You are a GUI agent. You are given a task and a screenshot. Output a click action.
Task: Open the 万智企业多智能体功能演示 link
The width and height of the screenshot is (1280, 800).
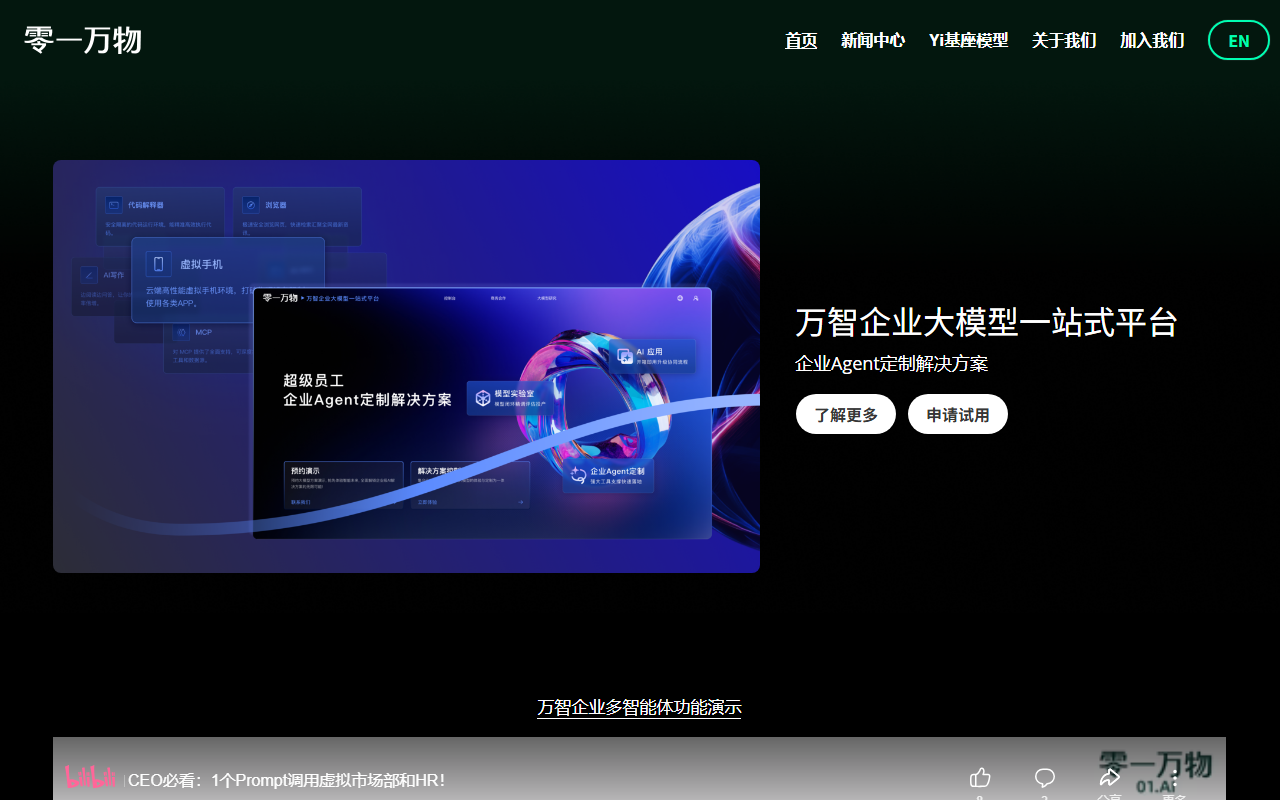click(x=639, y=708)
